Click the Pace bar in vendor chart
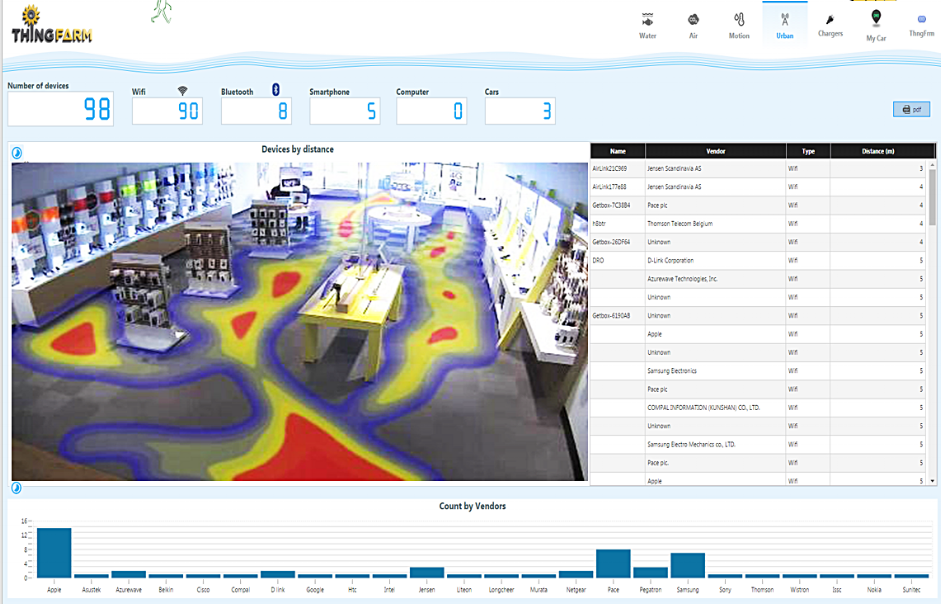Viewport: 941px width, 604px height. coord(613,564)
